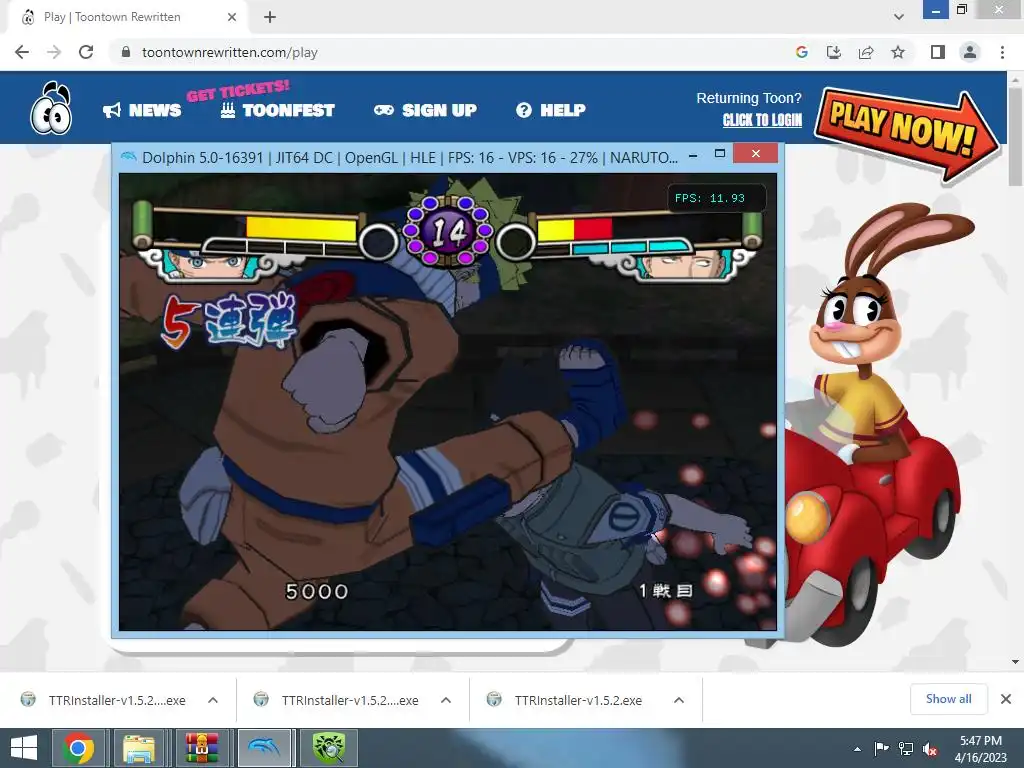This screenshot has height=768, width=1024.
Task: Close the downloads bar
Action: pyautogui.click(x=1006, y=699)
